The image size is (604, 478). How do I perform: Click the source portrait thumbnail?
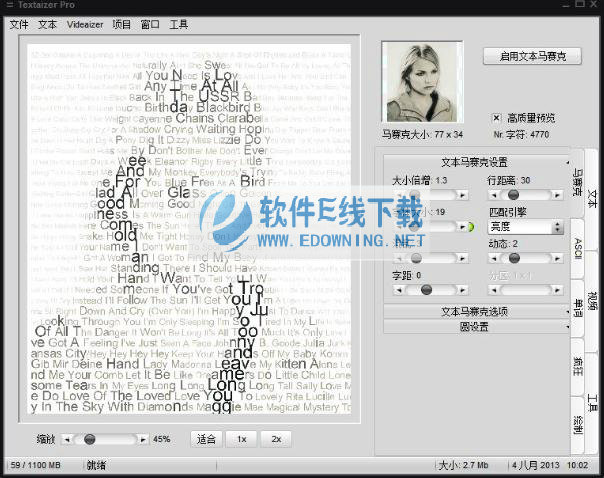(422, 82)
